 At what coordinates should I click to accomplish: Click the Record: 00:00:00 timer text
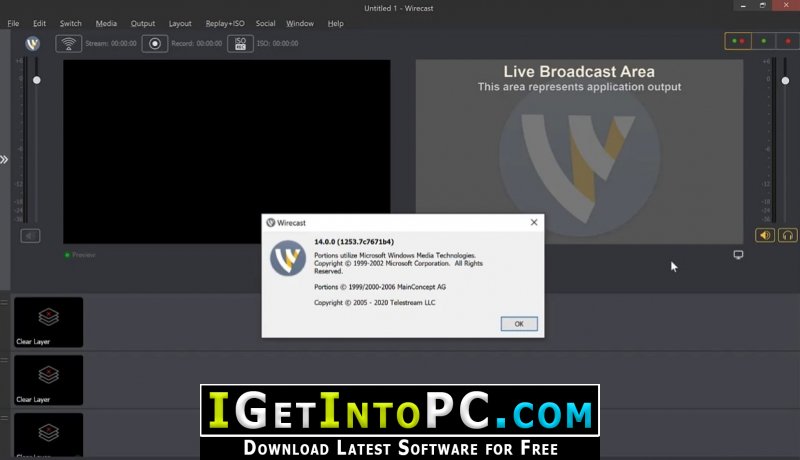(x=196, y=43)
